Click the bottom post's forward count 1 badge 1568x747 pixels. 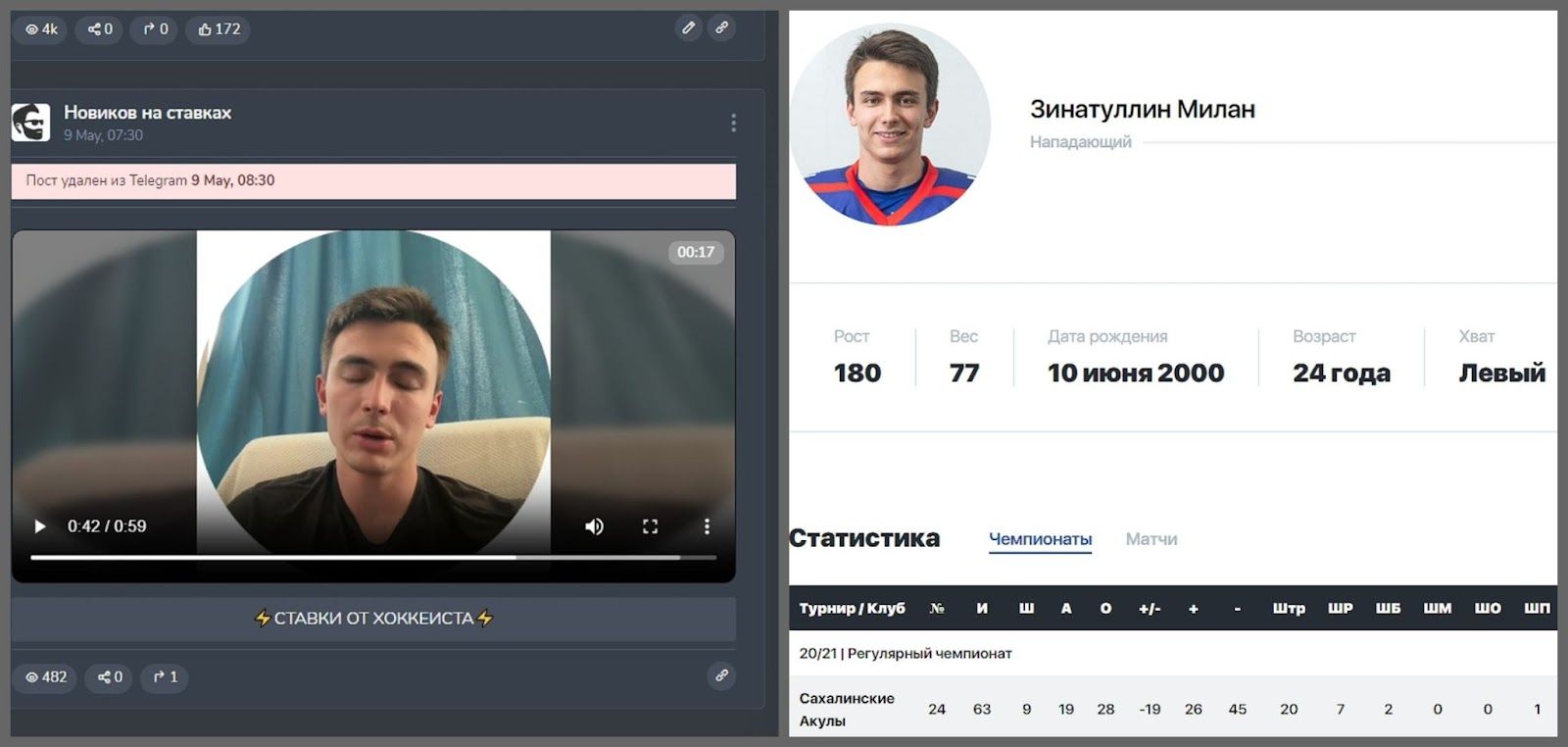[166, 677]
